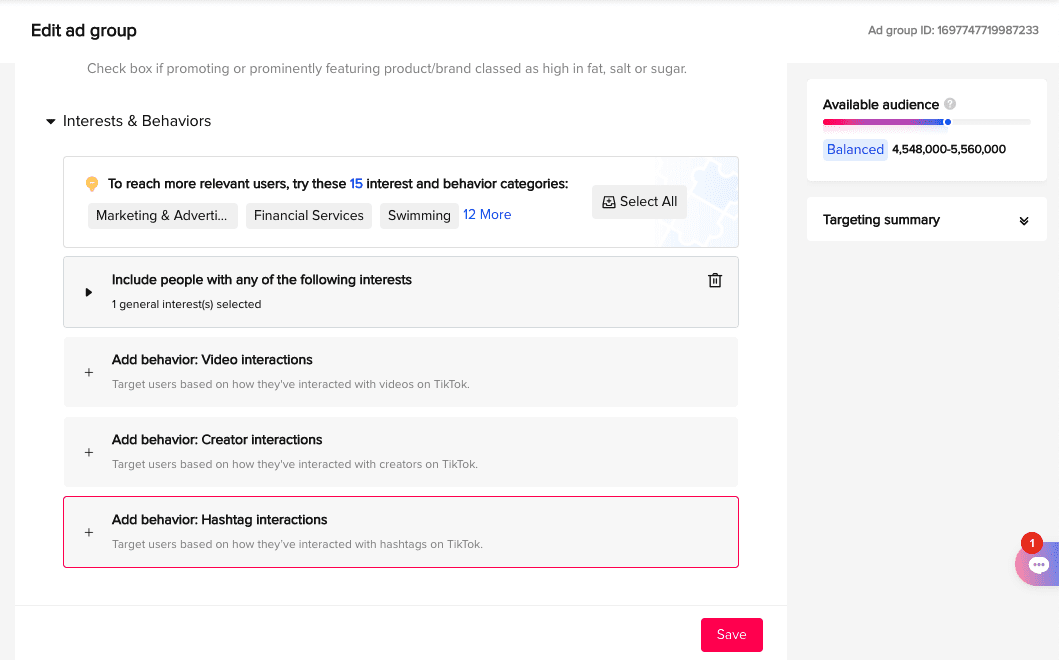This screenshot has height=660, width=1059.
Task: Show the 12 More interest categories
Action: [487, 214]
